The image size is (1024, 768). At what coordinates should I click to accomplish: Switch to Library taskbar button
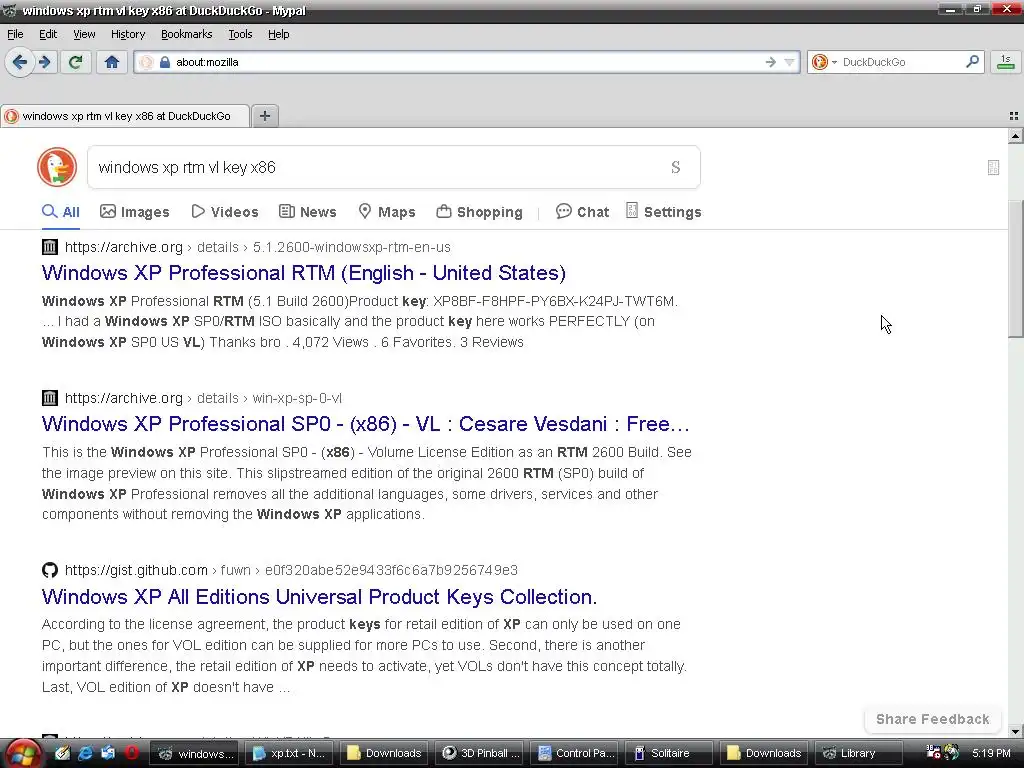859,753
